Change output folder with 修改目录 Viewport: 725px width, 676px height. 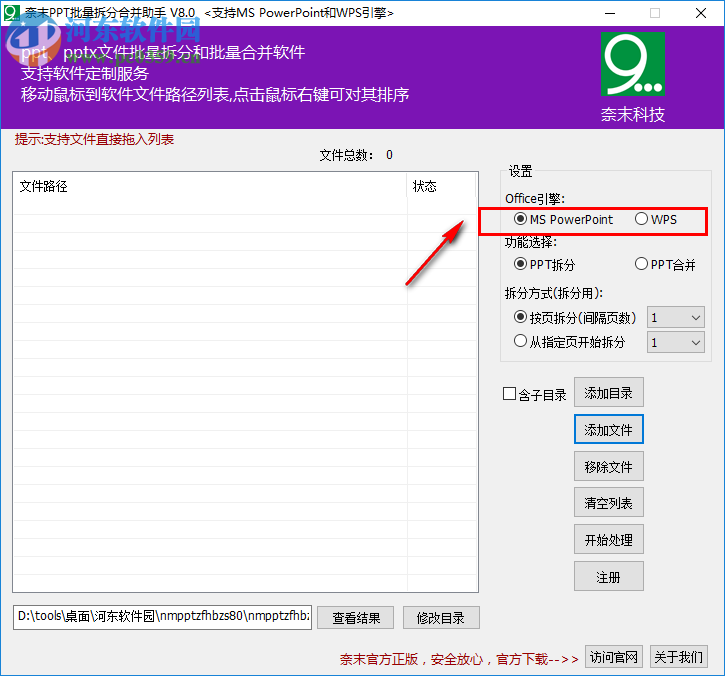[441, 618]
